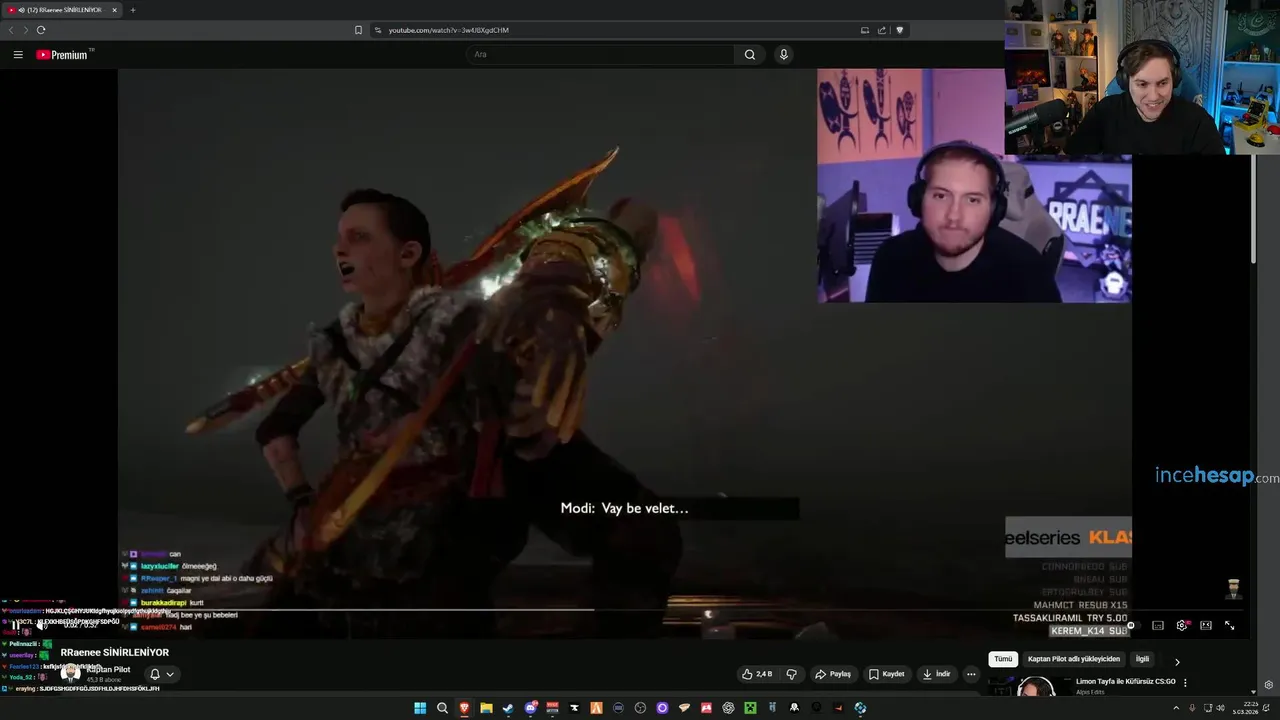The image size is (1280, 720).
Task: Show more filter chips with right arrow
Action: point(1177,662)
